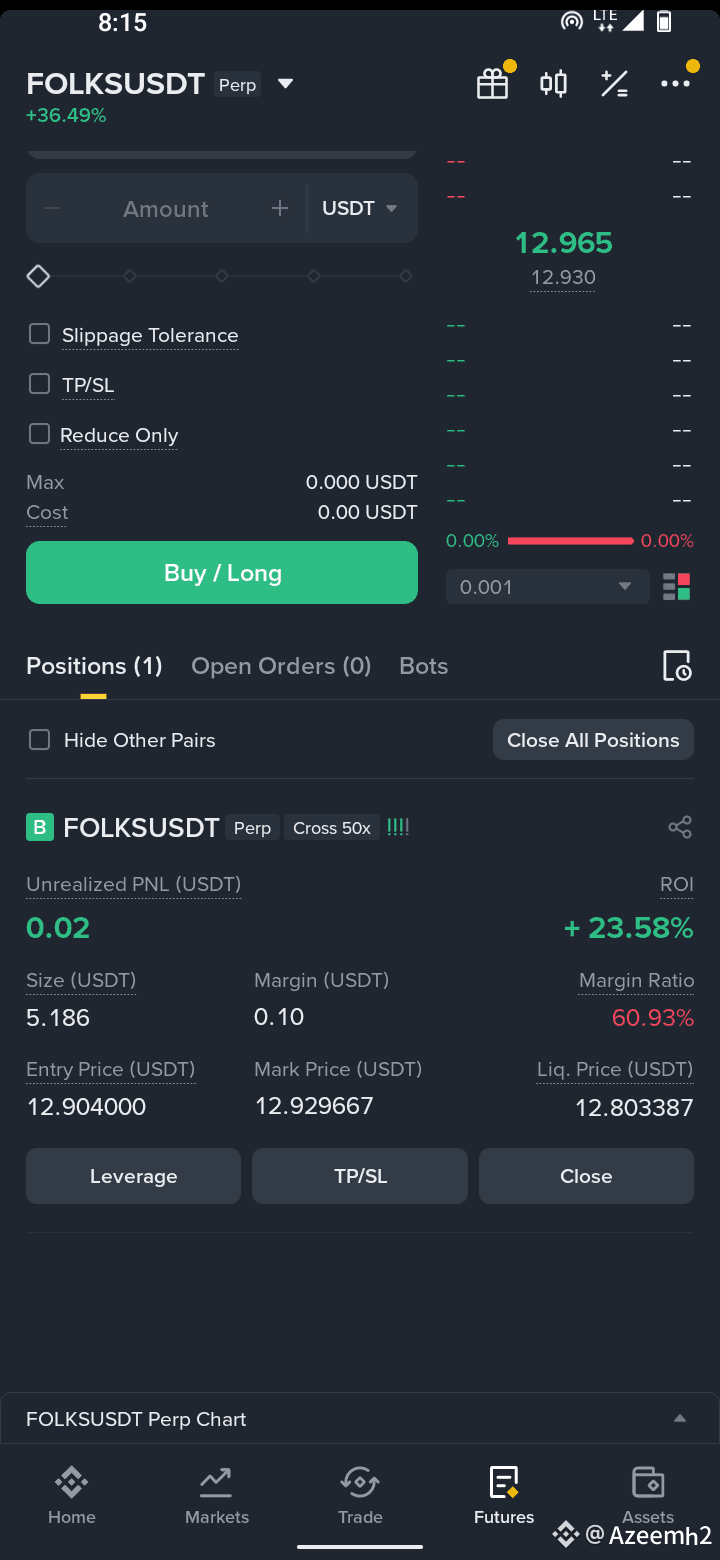Enable the Slippage Tolerance checkbox
This screenshot has height=1560, width=720.
(x=39, y=334)
